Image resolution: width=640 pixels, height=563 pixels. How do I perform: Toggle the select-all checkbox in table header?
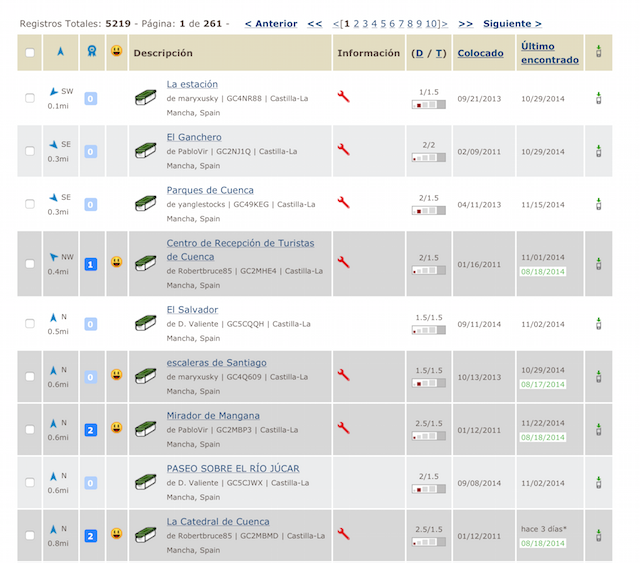30,53
